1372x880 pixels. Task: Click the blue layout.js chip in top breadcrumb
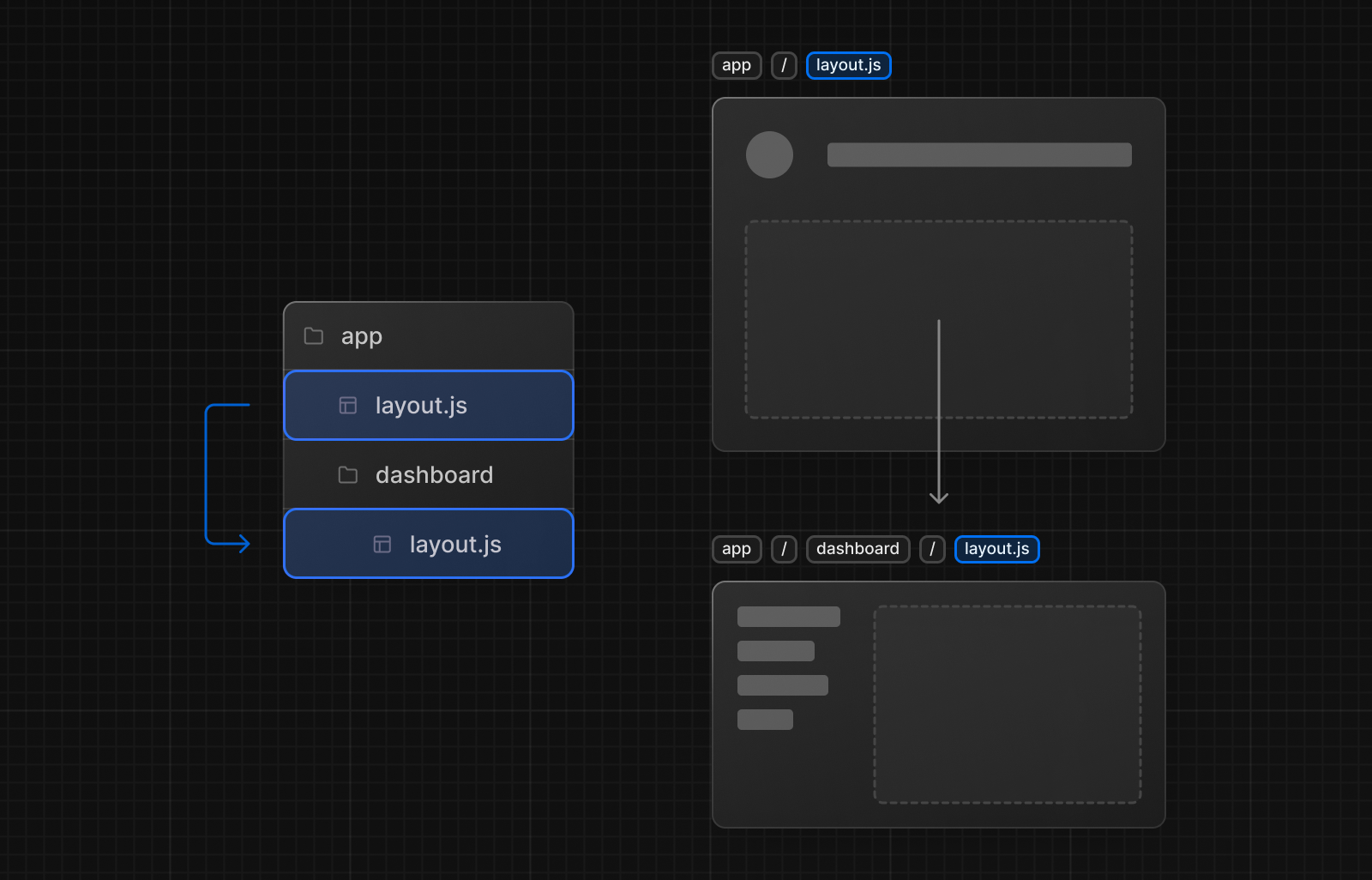tap(848, 64)
